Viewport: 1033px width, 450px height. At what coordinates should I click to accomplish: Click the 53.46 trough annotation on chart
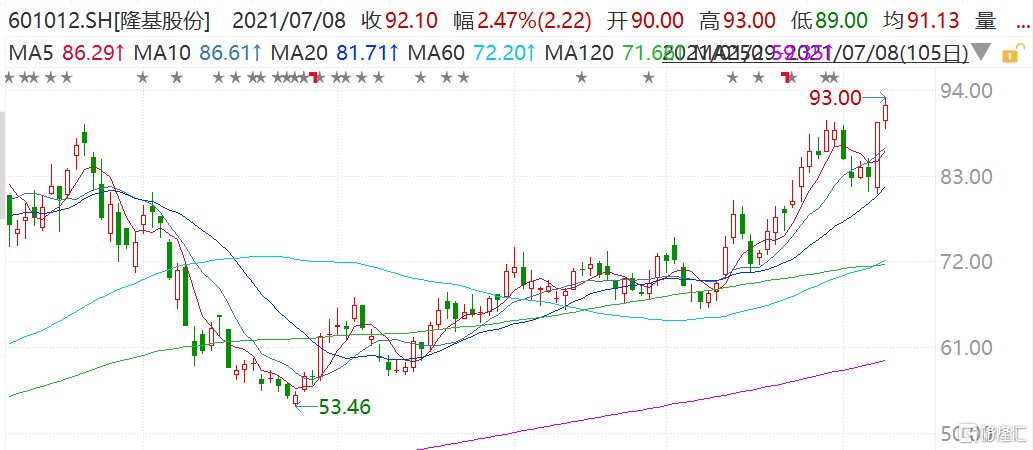click(x=345, y=407)
